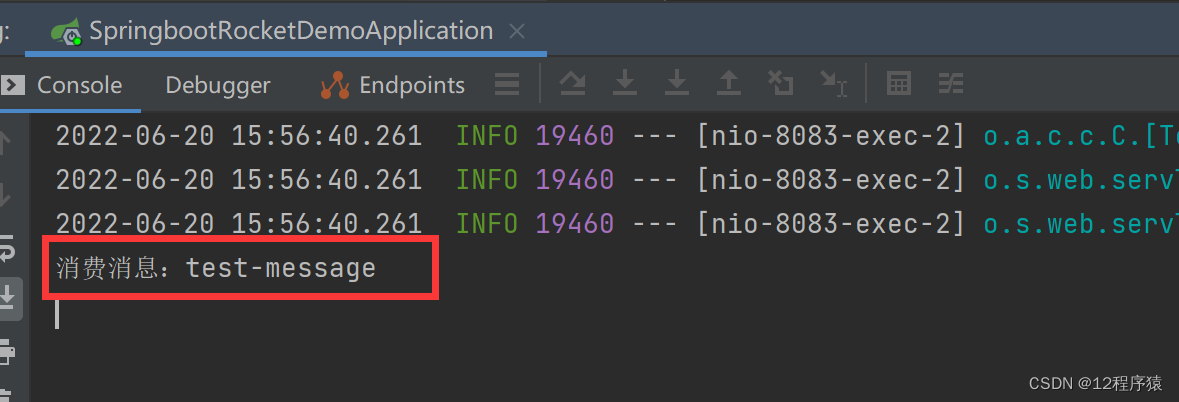
Task: Click the Run to Cursor icon
Action: pyautogui.click(x=832, y=83)
